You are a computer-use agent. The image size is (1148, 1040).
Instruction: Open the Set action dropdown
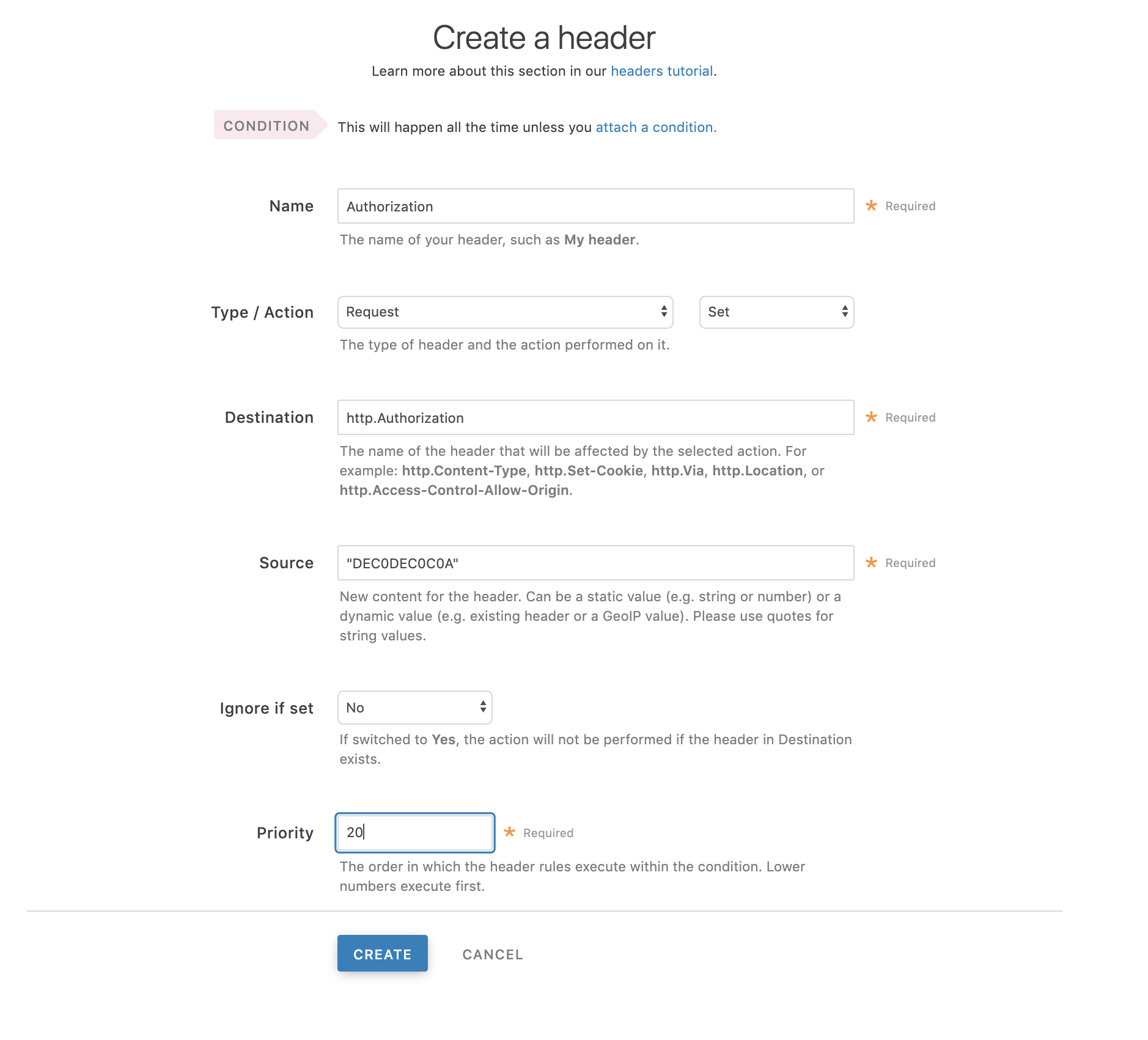(x=776, y=312)
